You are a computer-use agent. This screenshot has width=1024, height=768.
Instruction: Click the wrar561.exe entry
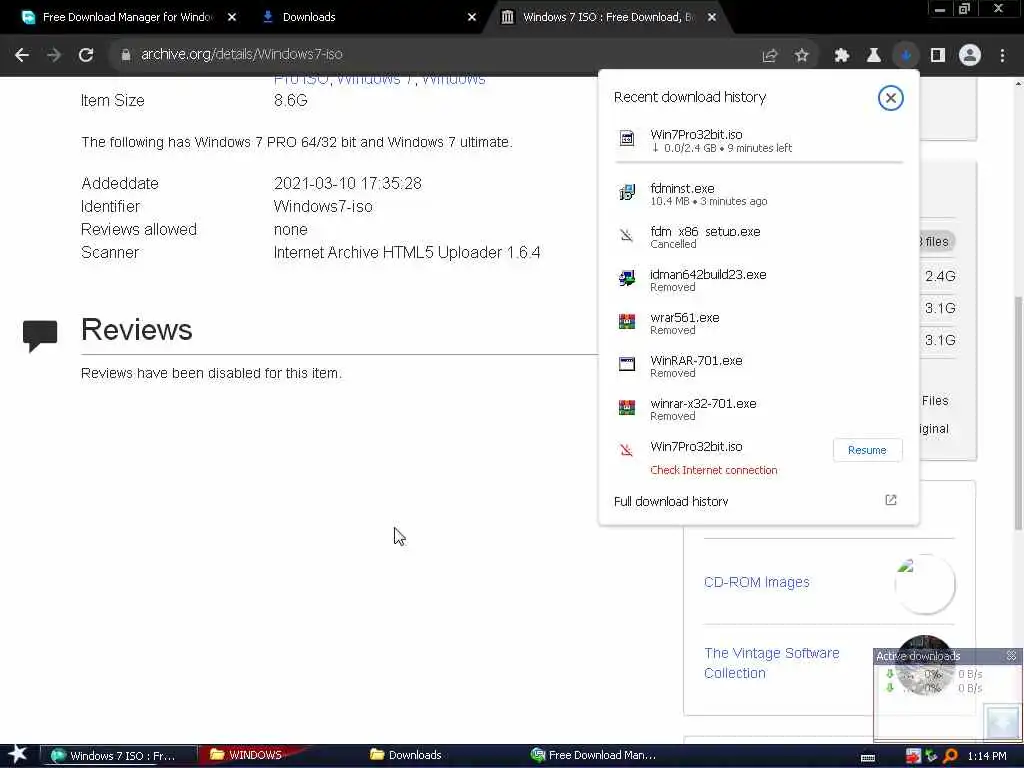(758, 323)
